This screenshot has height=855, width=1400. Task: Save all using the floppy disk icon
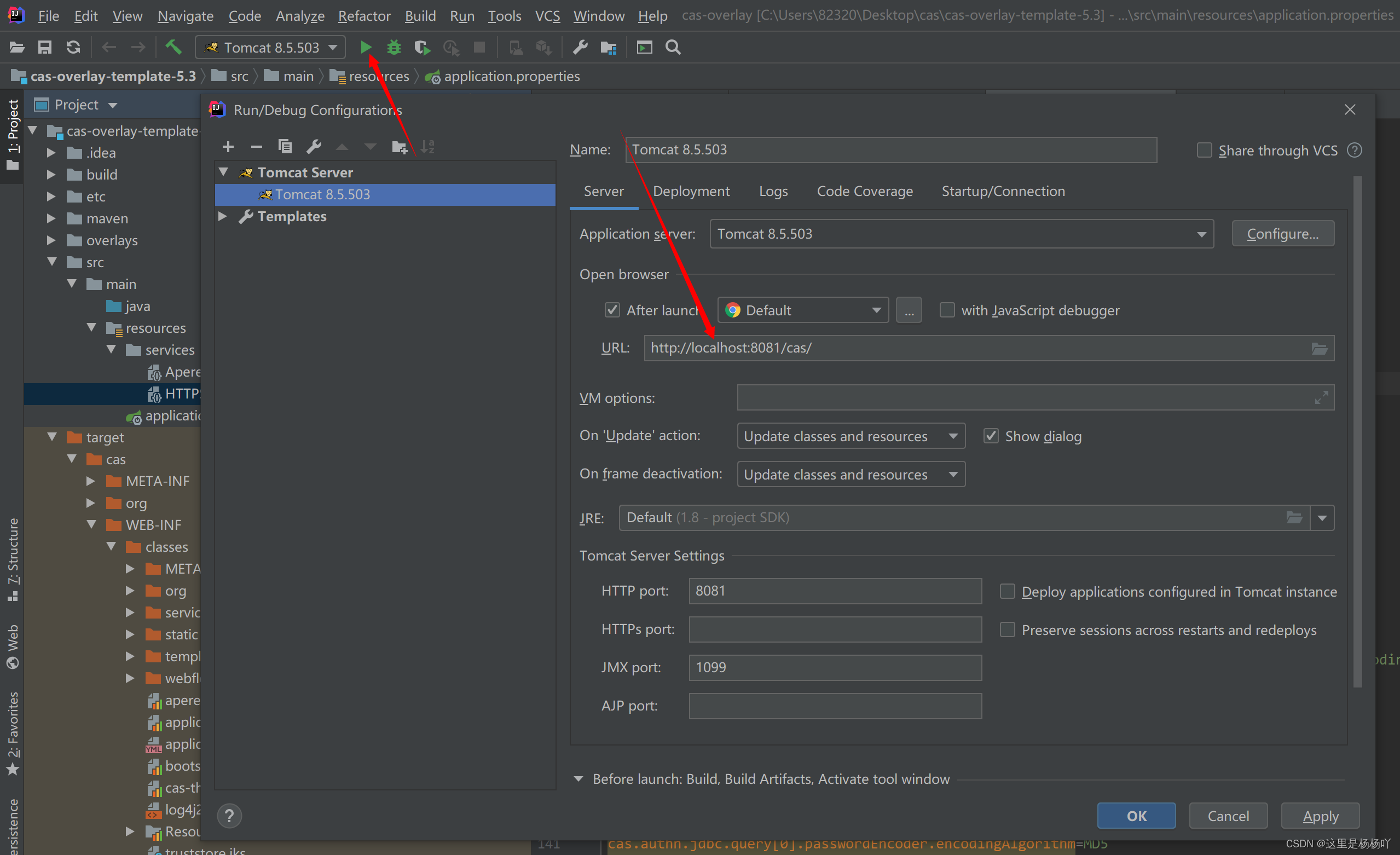[45, 47]
